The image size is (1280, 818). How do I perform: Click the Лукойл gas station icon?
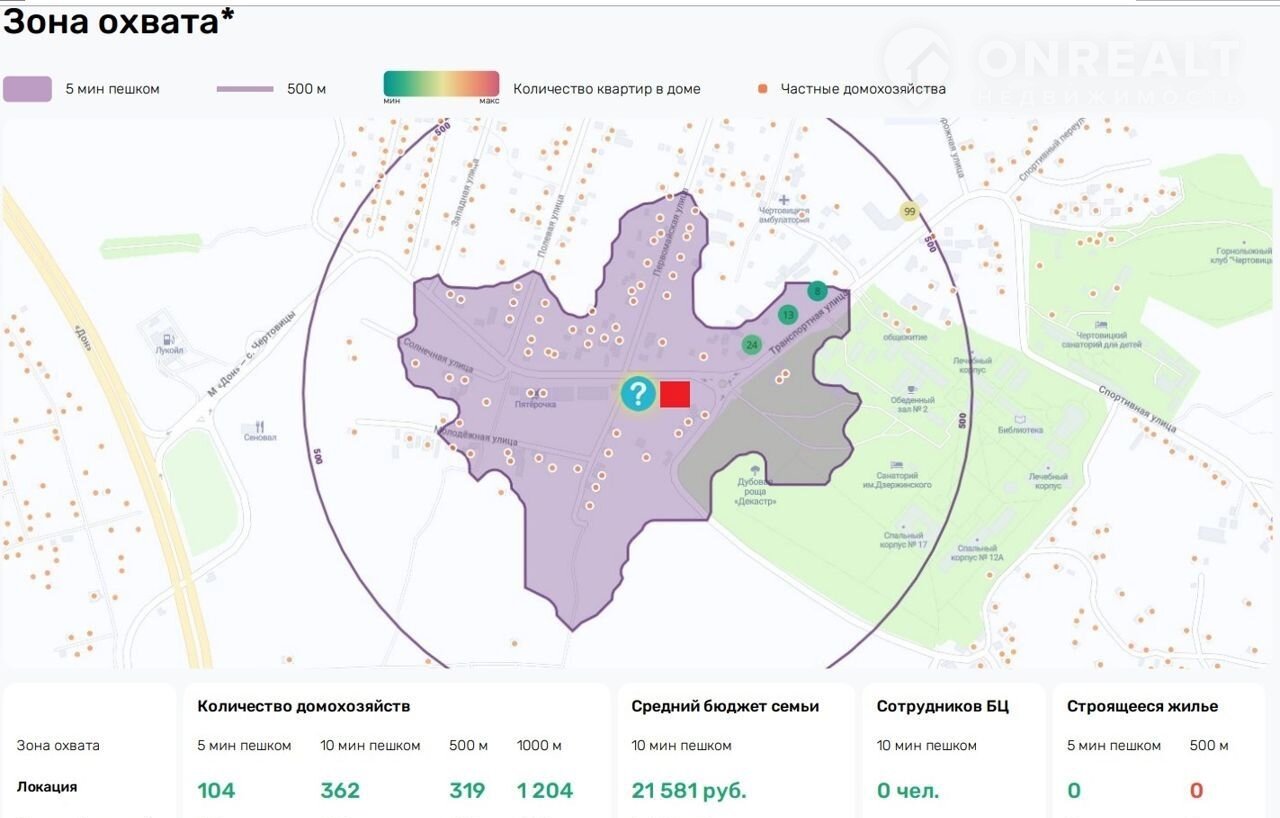[x=169, y=338]
